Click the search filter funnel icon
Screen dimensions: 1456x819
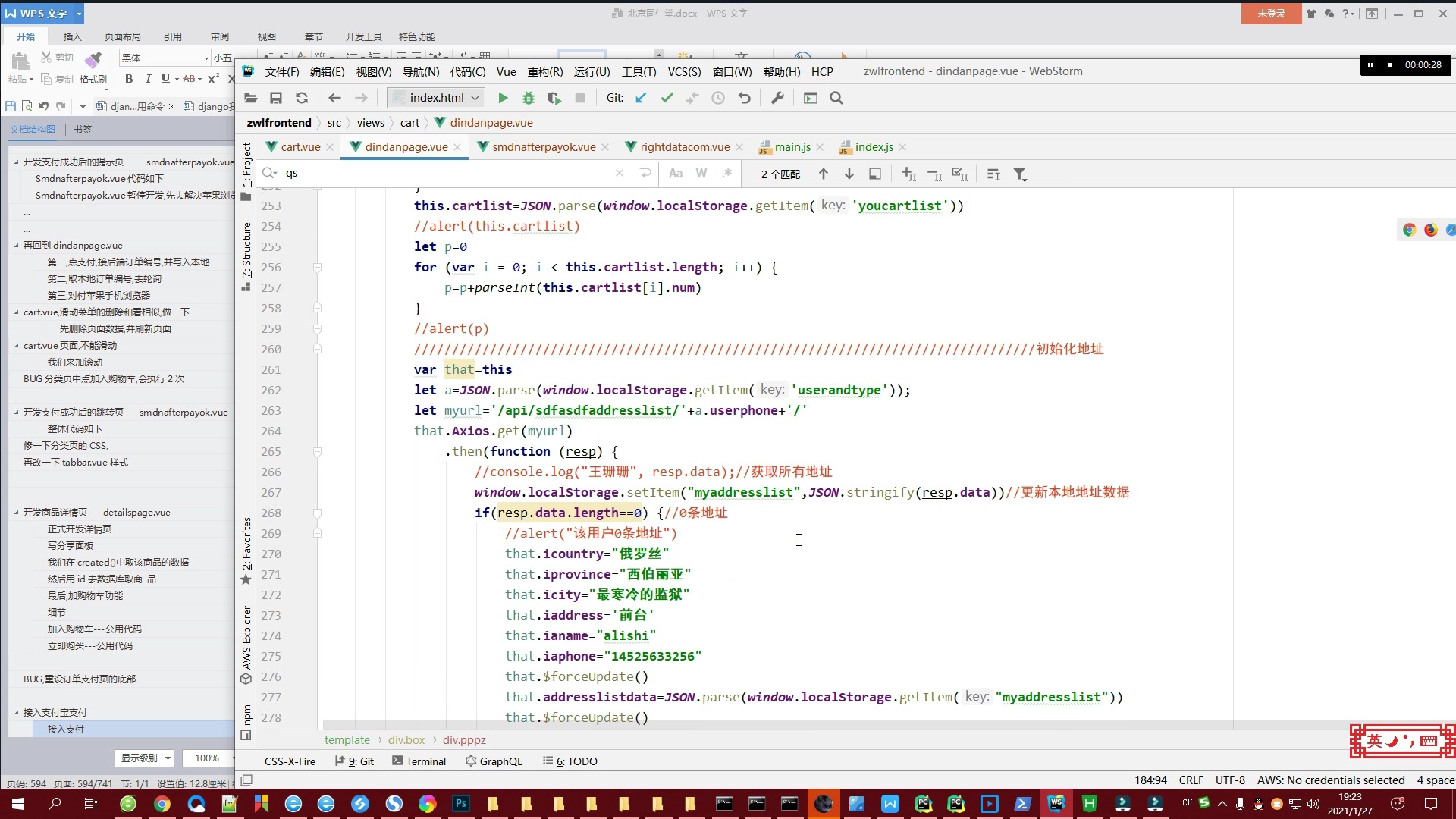pos(1020,174)
